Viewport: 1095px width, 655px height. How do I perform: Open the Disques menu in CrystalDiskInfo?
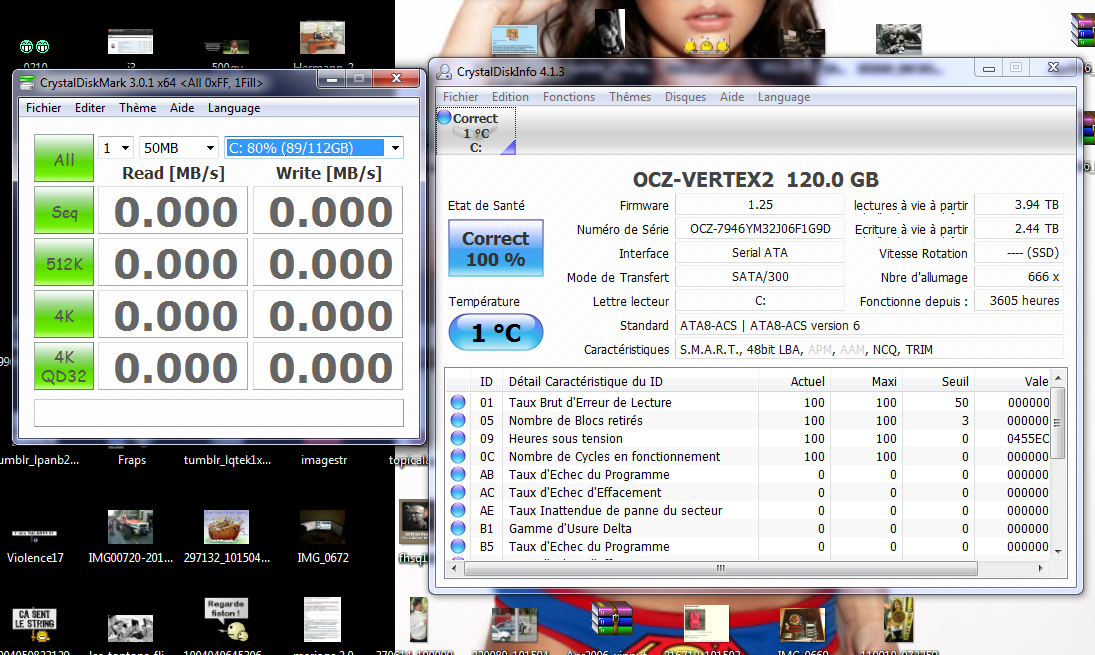pos(685,97)
